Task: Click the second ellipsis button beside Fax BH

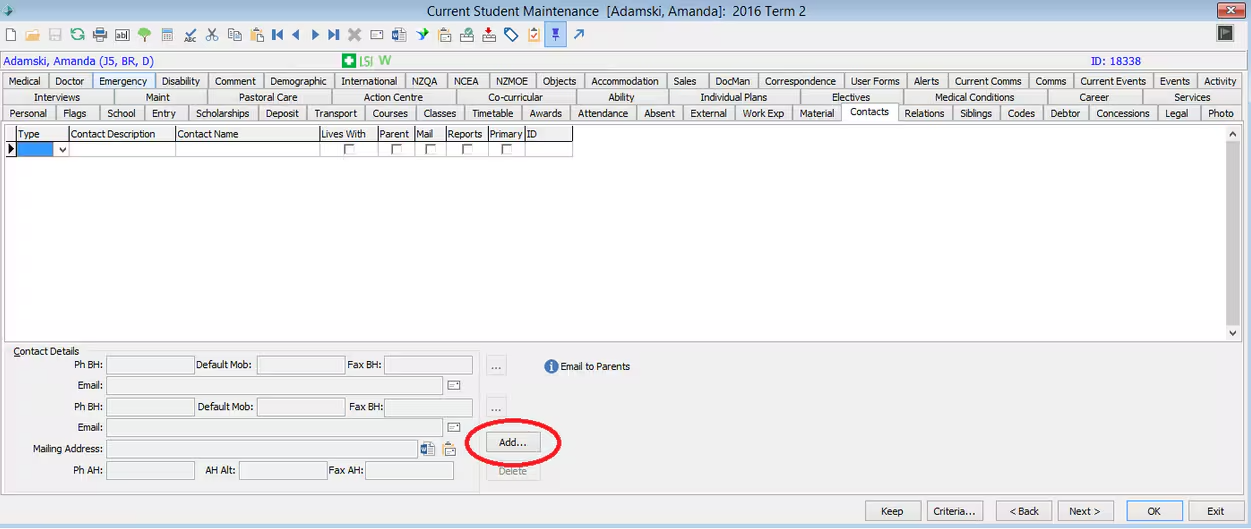Action: point(496,408)
